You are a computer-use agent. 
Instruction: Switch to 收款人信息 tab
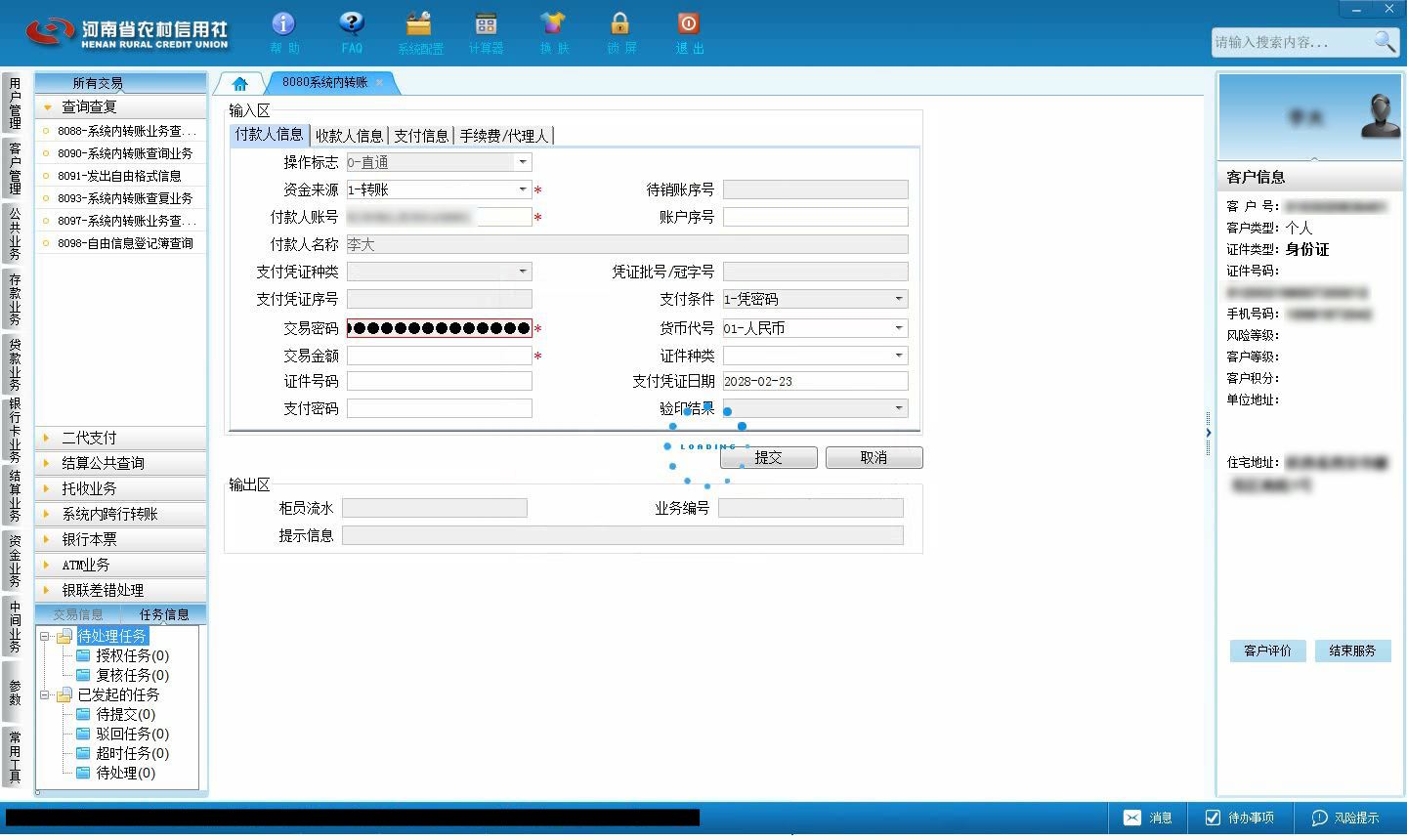click(x=349, y=136)
